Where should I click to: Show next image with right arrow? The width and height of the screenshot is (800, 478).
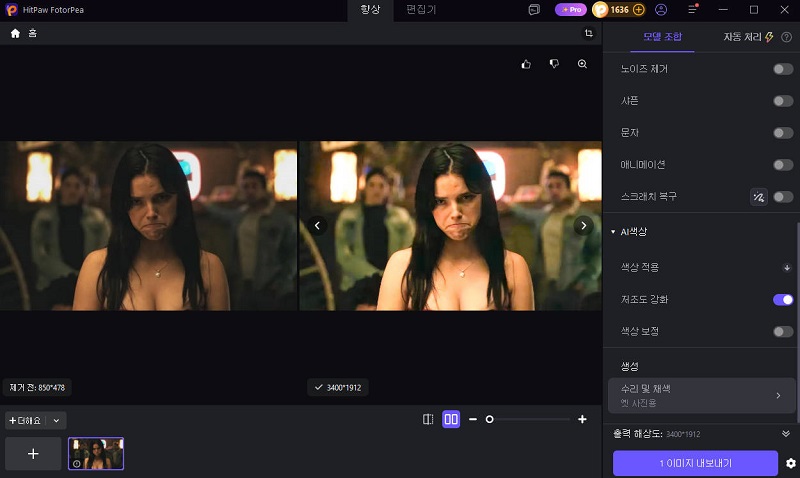pyautogui.click(x=584, y=225)
